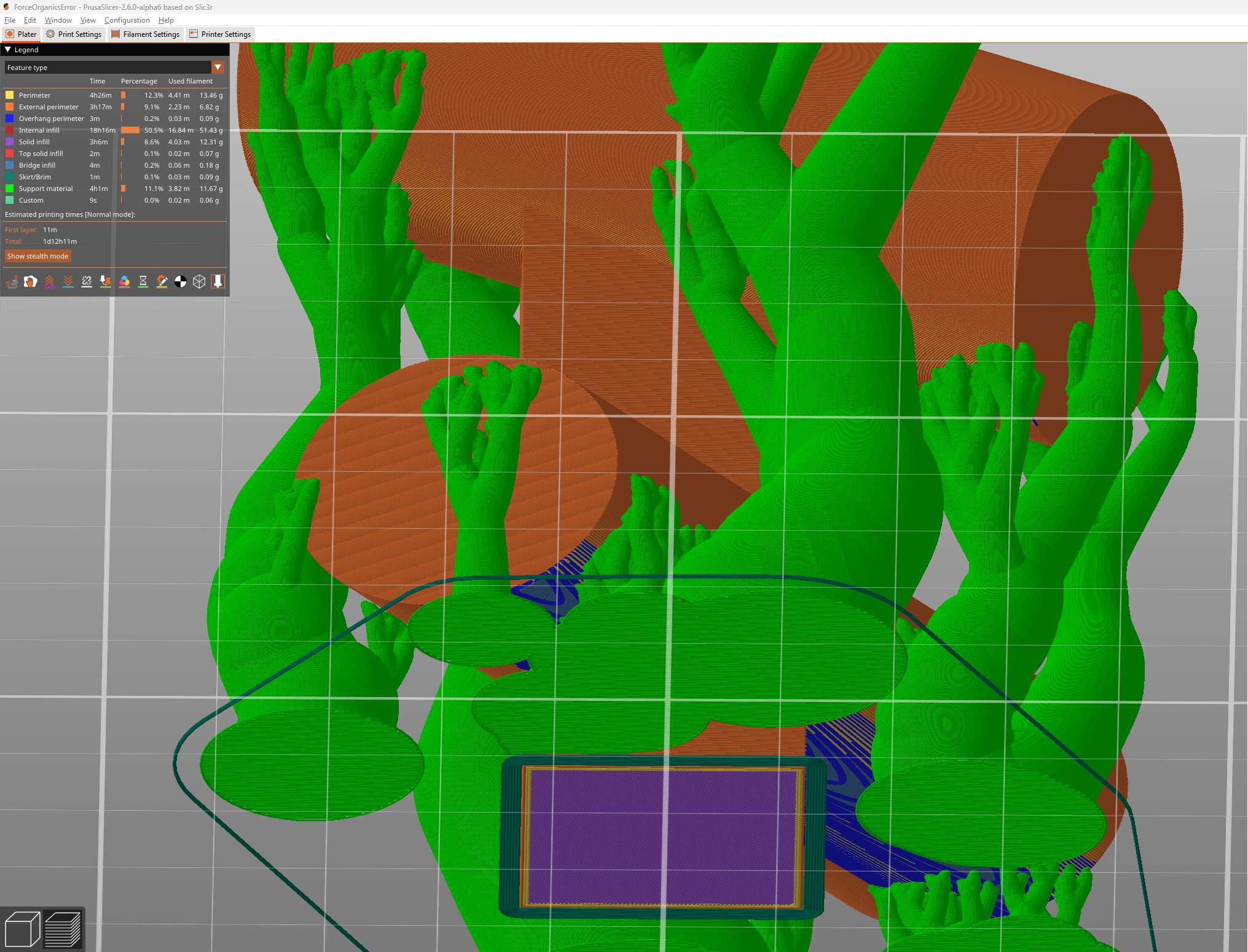
Task: Show deretractions in the preview
Action: (68, 281)
